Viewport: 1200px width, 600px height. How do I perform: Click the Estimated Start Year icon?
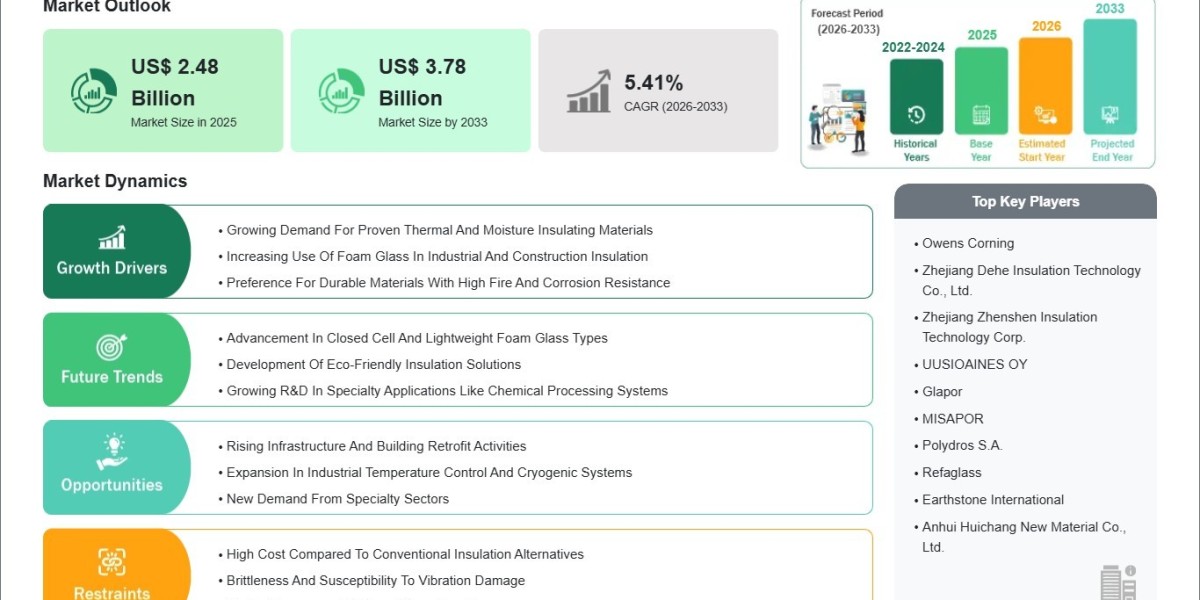1045,115
